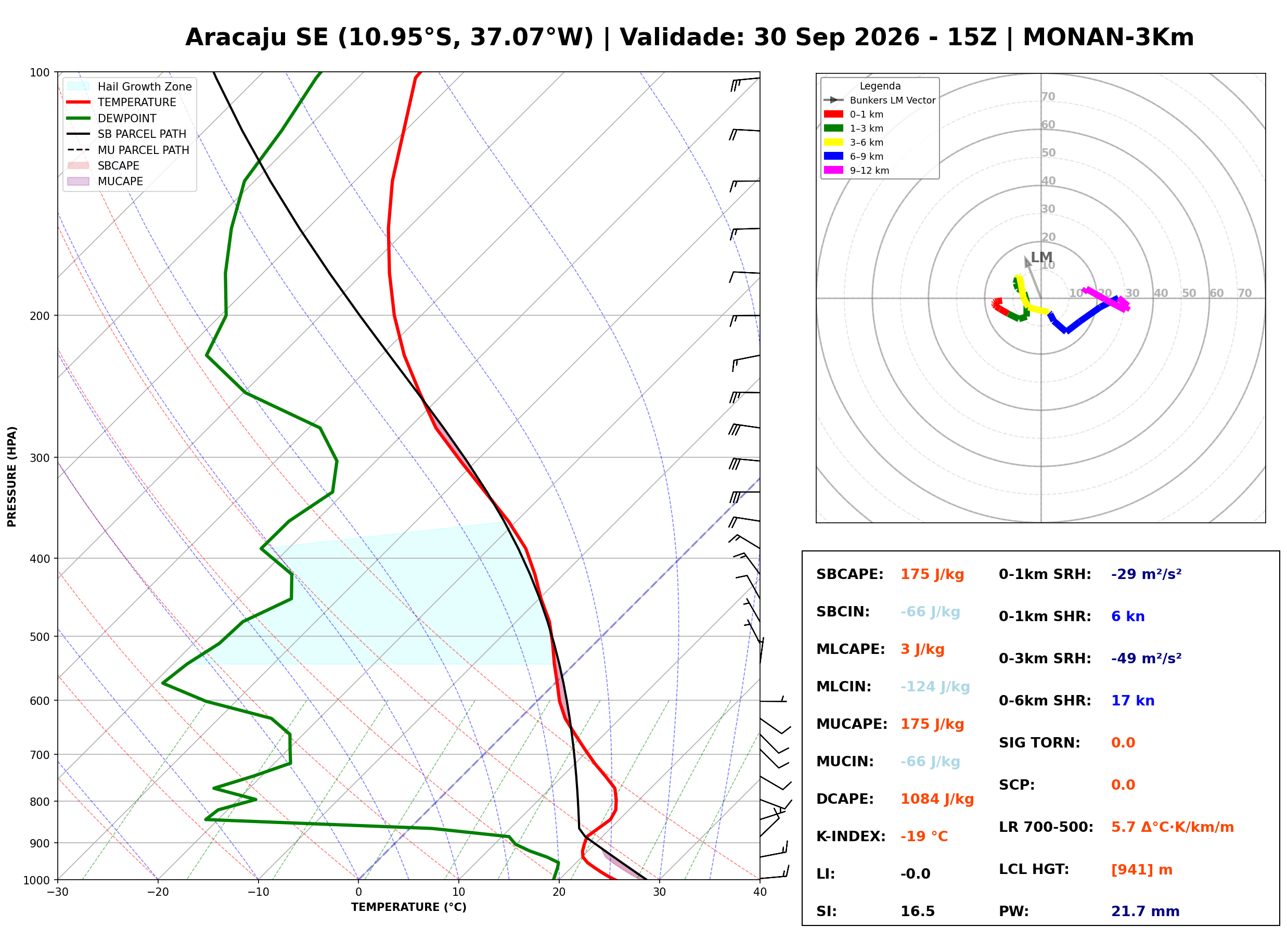Click the TEMPERATURE (°C) axis label
This screenshot has width=1287, height=952.
(408, 908)
